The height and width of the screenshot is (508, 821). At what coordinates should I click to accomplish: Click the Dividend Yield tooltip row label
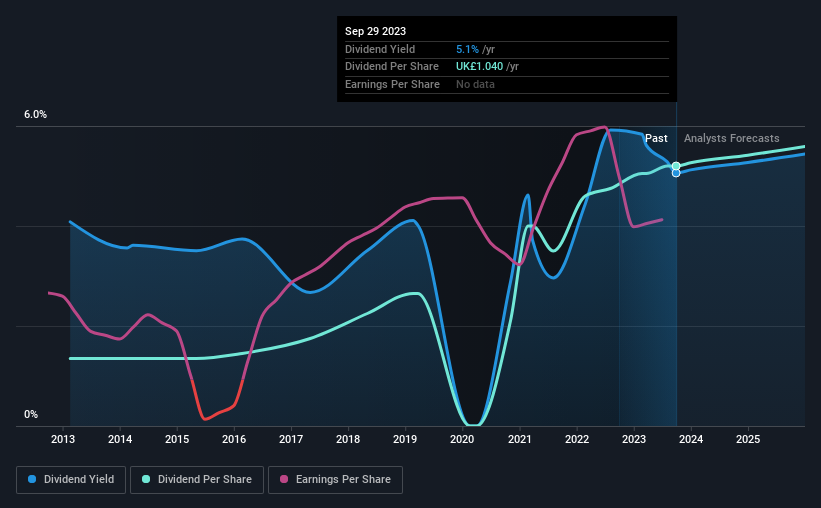380,49
